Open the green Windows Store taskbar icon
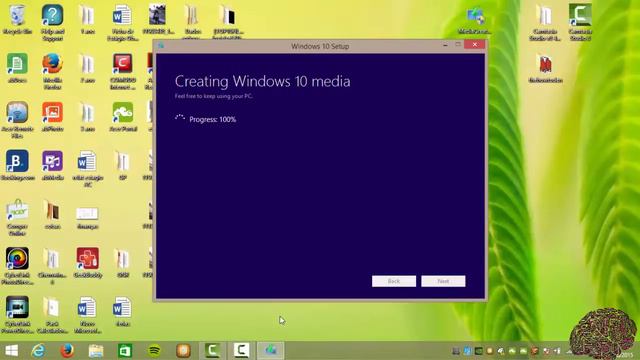The image size is (640, 360). (125, 351)
